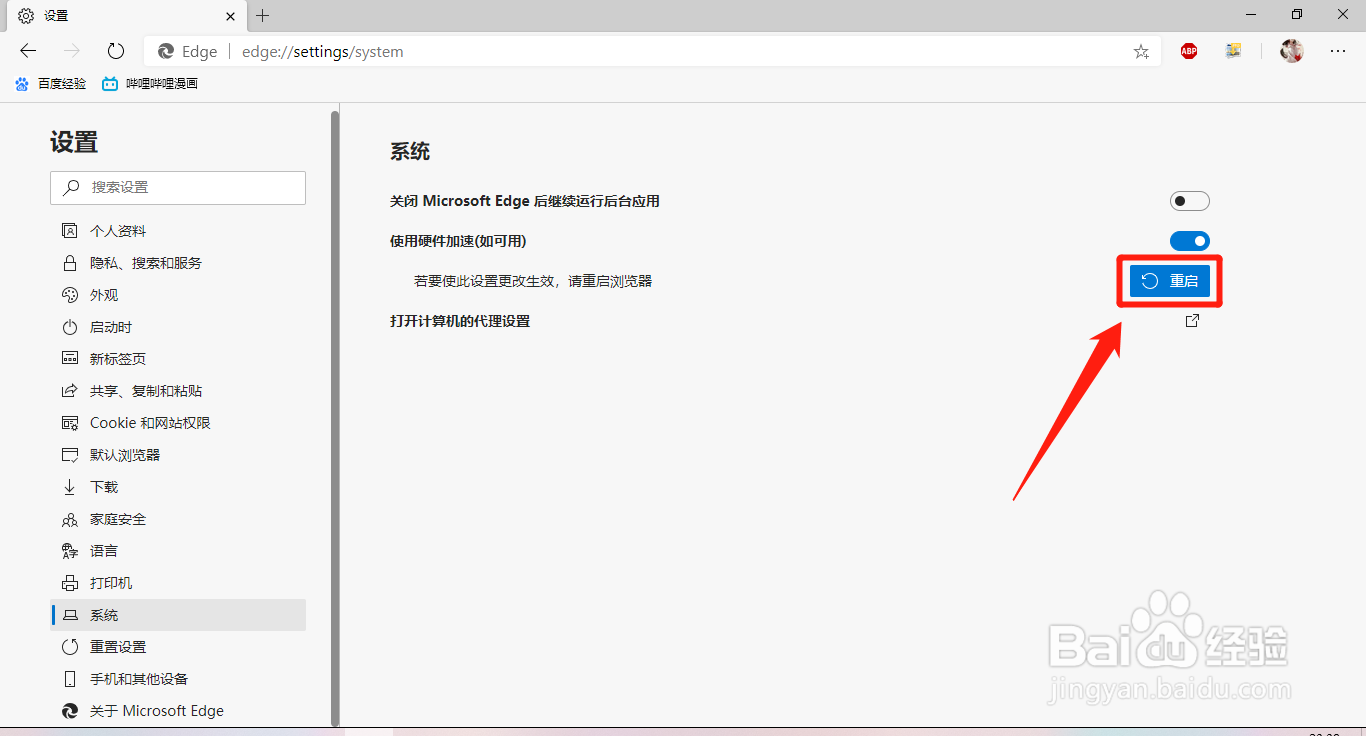Open the profile avatar menu
1366x736 pixels.
pyautogui.click(x=1292, y=51)
